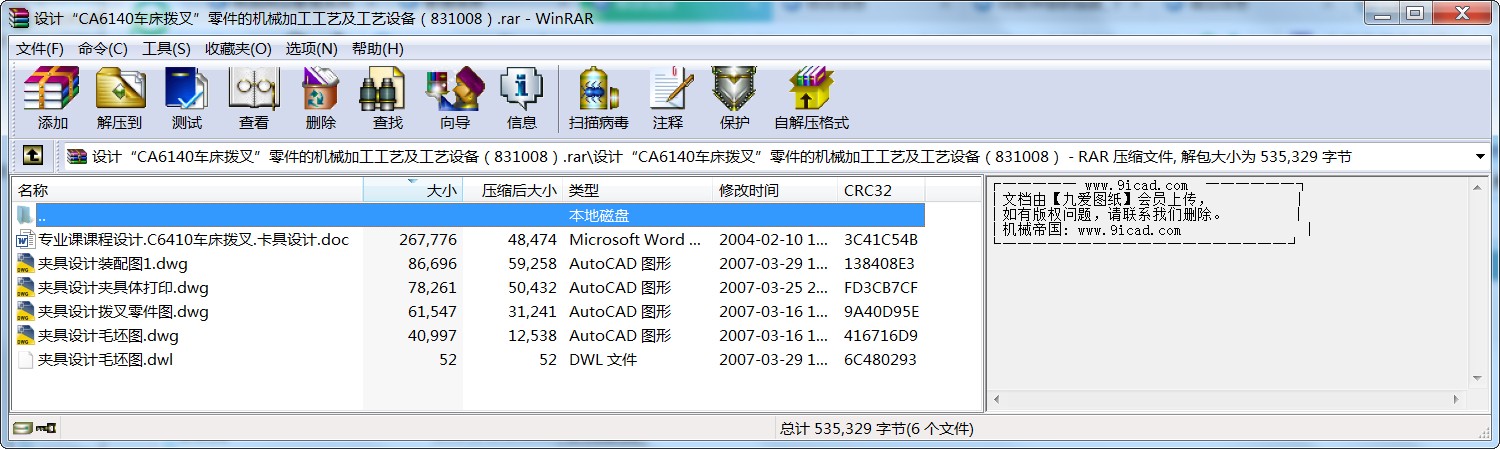Go up one folder level arrow
This screenshot has width=1500, height=449.
(33, 156)
